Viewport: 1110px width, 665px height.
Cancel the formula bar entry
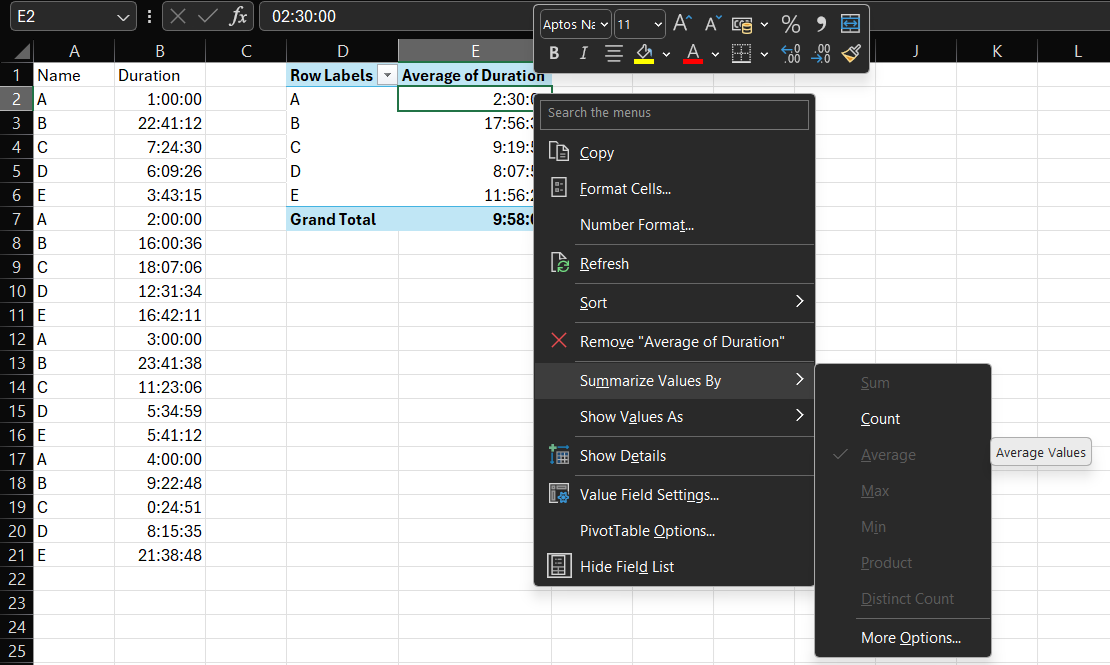point(178,16)
